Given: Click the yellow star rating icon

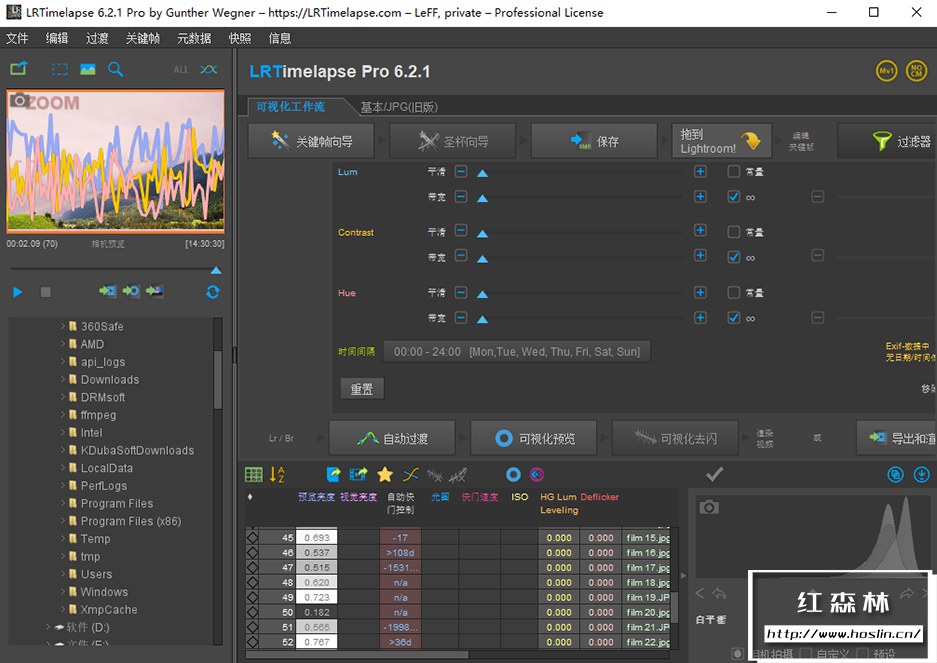Looking at the screenshot, I should click(x=385, y=475).
